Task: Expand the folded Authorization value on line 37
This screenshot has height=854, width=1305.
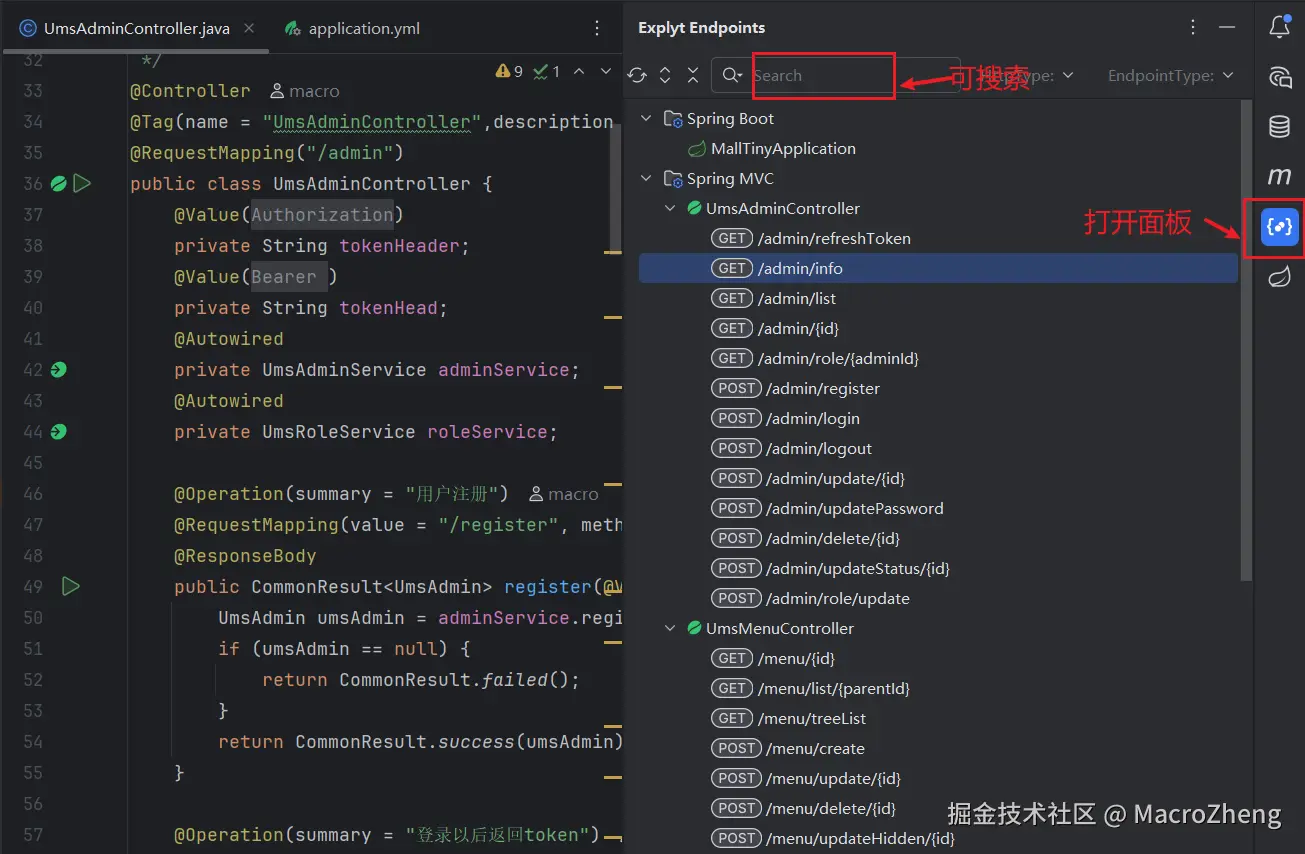Action: (x=322, y=215)
